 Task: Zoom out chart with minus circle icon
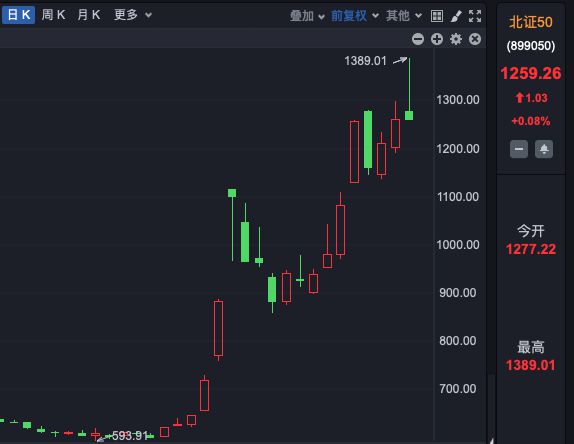[x=418, y=39]
